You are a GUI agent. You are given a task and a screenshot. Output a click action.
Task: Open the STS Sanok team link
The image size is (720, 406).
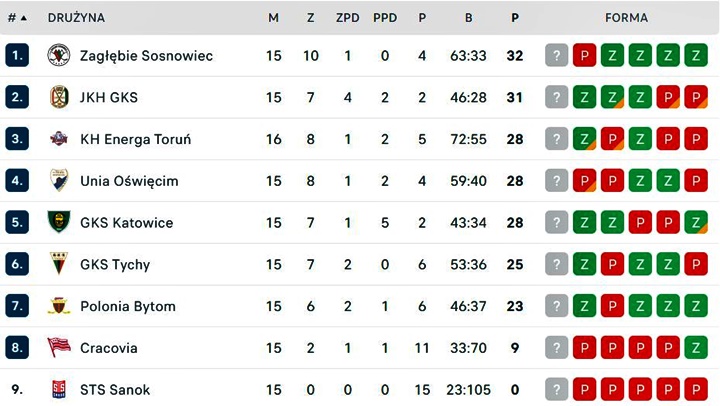point(115,390)
